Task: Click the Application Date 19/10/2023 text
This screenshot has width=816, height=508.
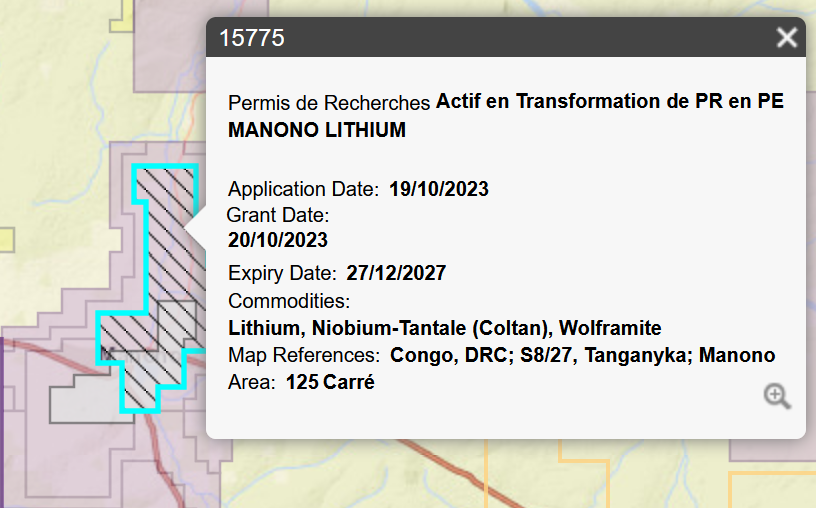Action: pyautogui.click(x=439, y=189)
